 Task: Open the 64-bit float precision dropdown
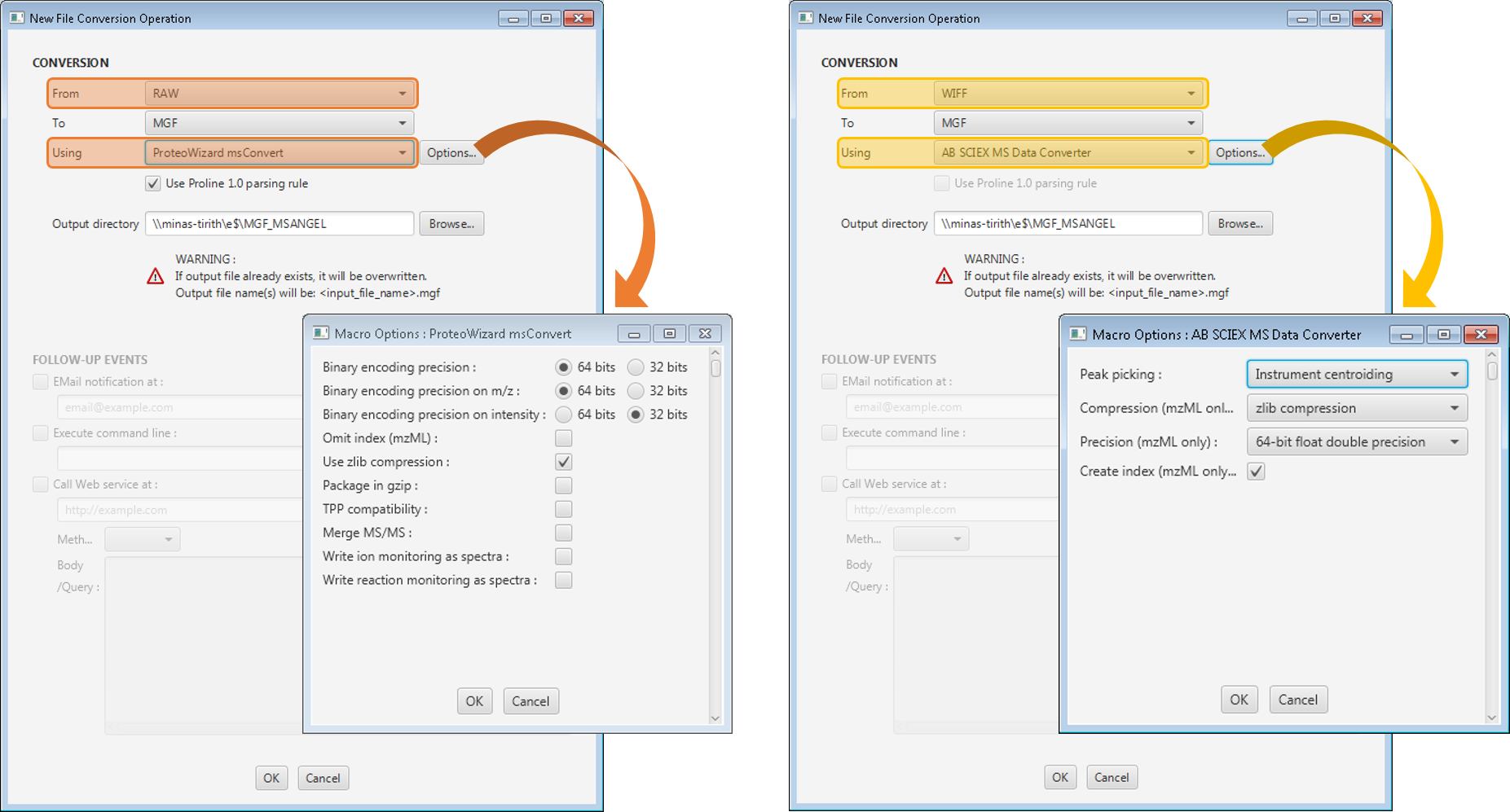[x=1356, y=442]
